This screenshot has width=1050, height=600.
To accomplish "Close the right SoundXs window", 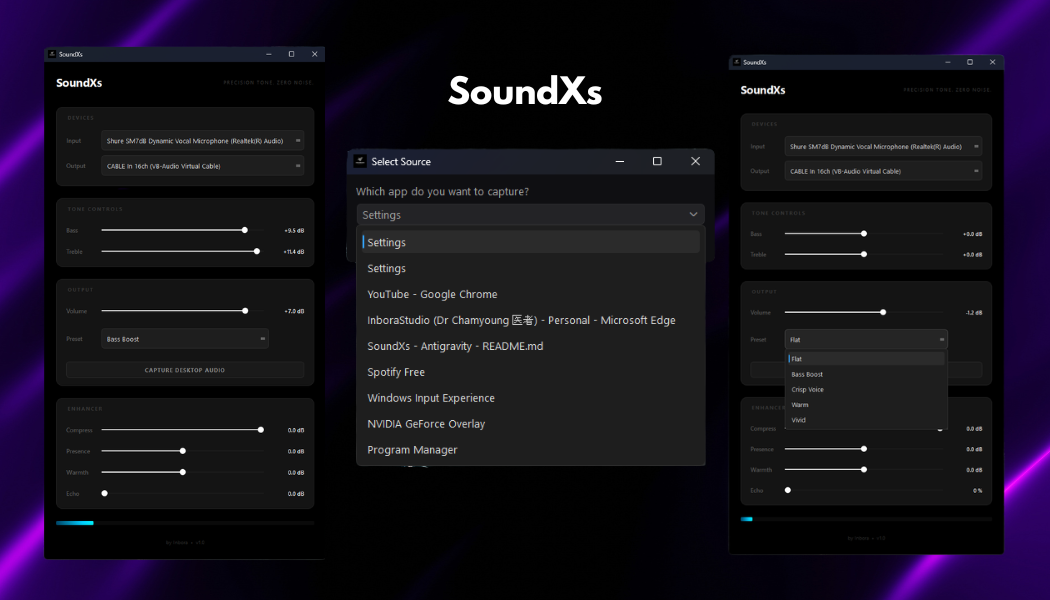I will click(992, 62).
